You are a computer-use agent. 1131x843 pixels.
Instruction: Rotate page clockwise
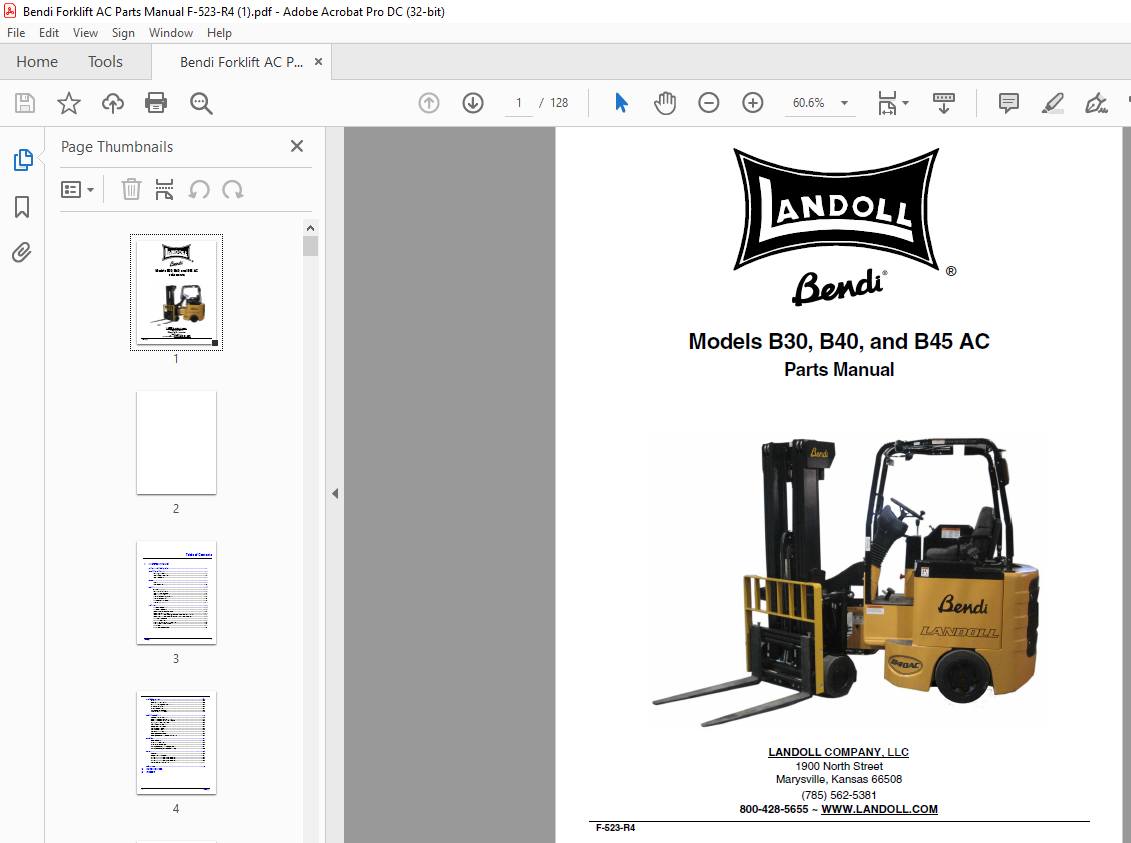[x=232, y=190]
